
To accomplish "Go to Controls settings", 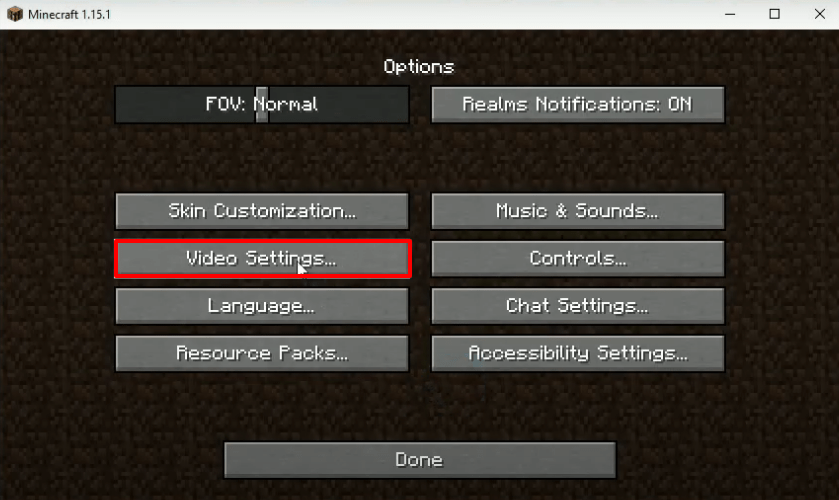I will pyautogui.click(x=578, y=259).
